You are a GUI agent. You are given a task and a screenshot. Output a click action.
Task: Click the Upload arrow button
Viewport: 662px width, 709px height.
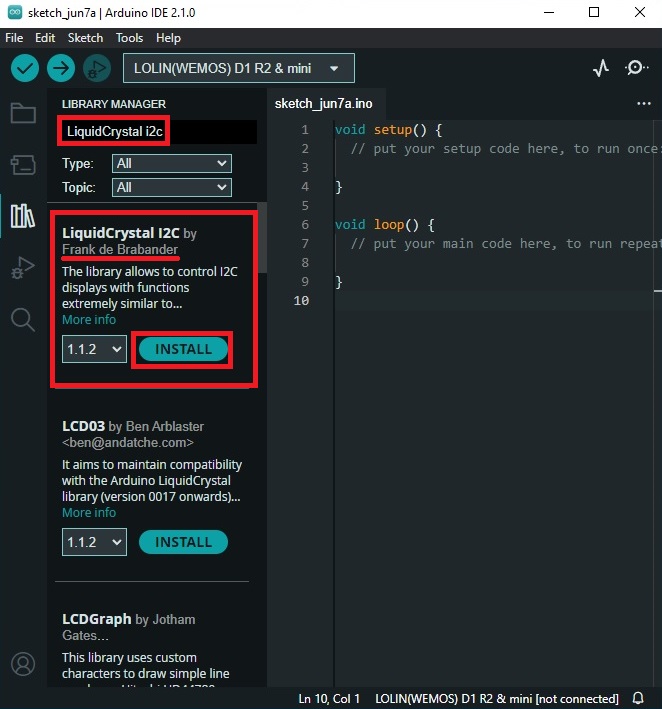coord(61,68)
